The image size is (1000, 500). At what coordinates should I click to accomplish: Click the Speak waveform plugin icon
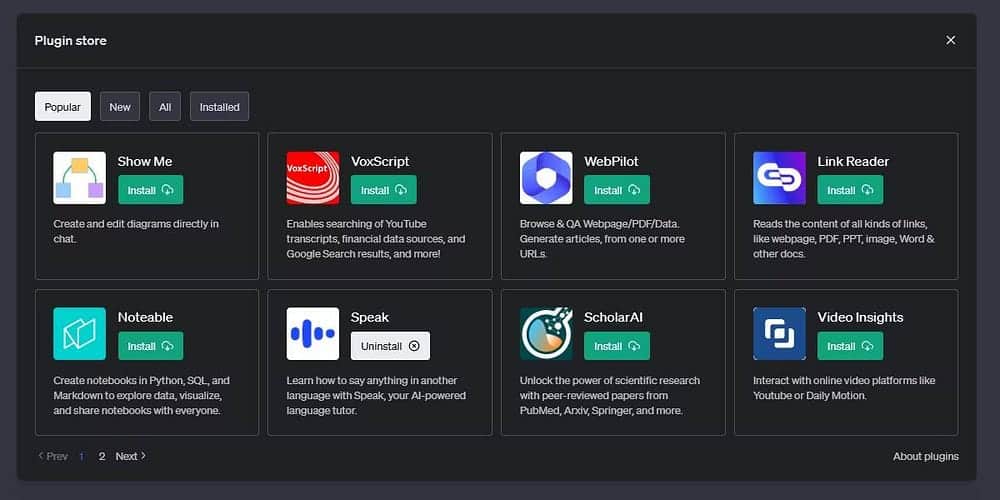[312, 334]
